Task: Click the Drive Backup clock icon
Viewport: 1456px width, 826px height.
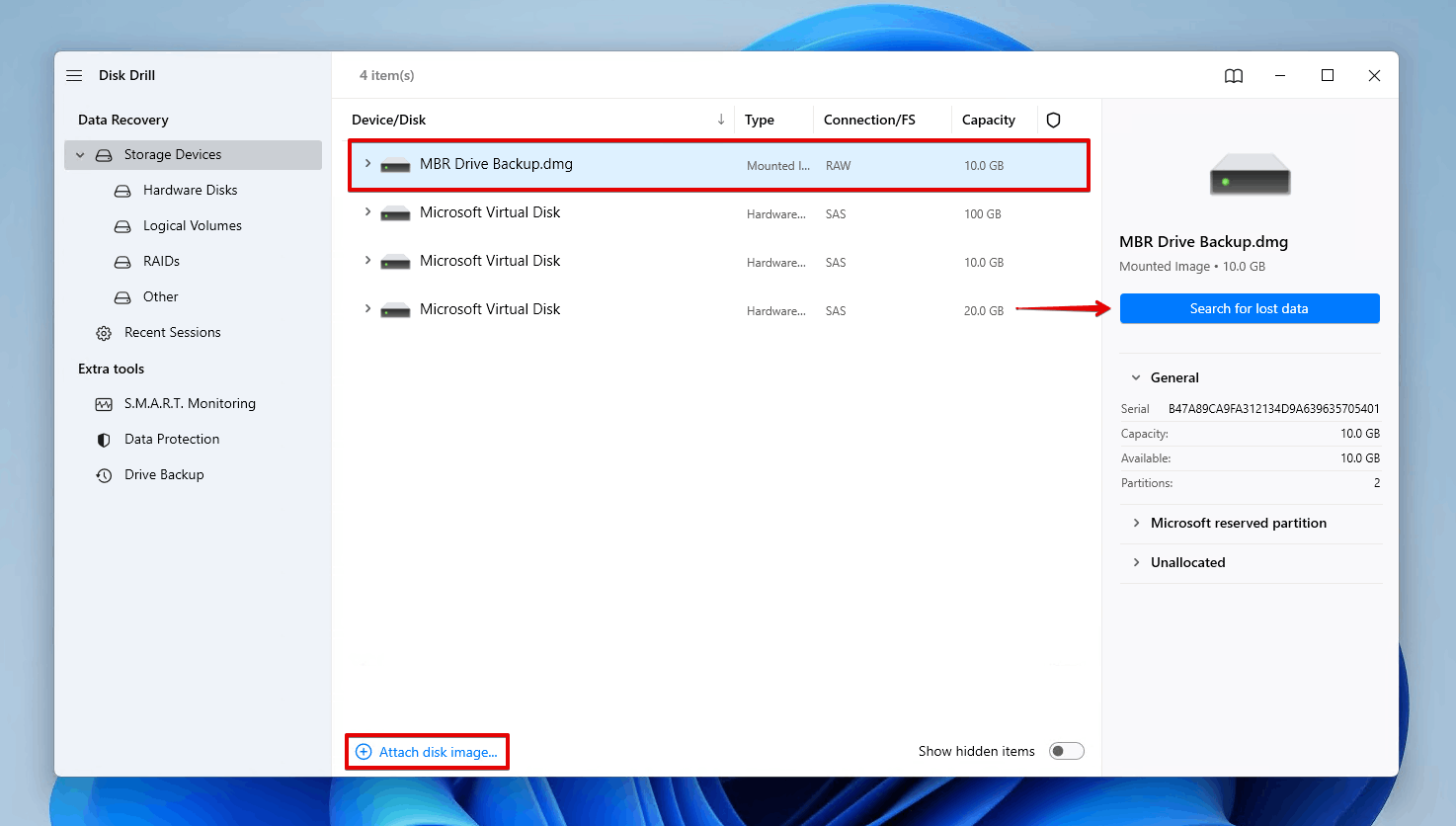Action: pyautogui.click(x=104, y=475)
